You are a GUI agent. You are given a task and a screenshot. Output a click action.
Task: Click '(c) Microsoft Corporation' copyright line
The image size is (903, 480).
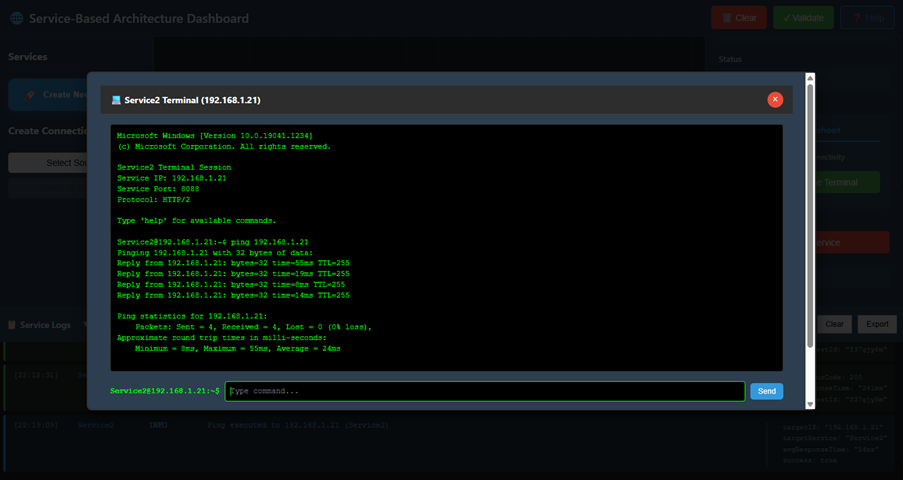[224, 146]
